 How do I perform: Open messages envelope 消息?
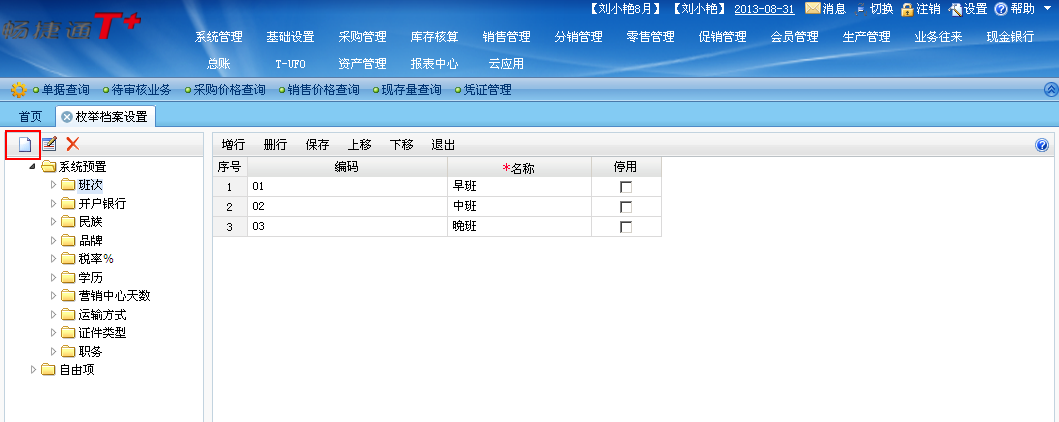point(825,9)
